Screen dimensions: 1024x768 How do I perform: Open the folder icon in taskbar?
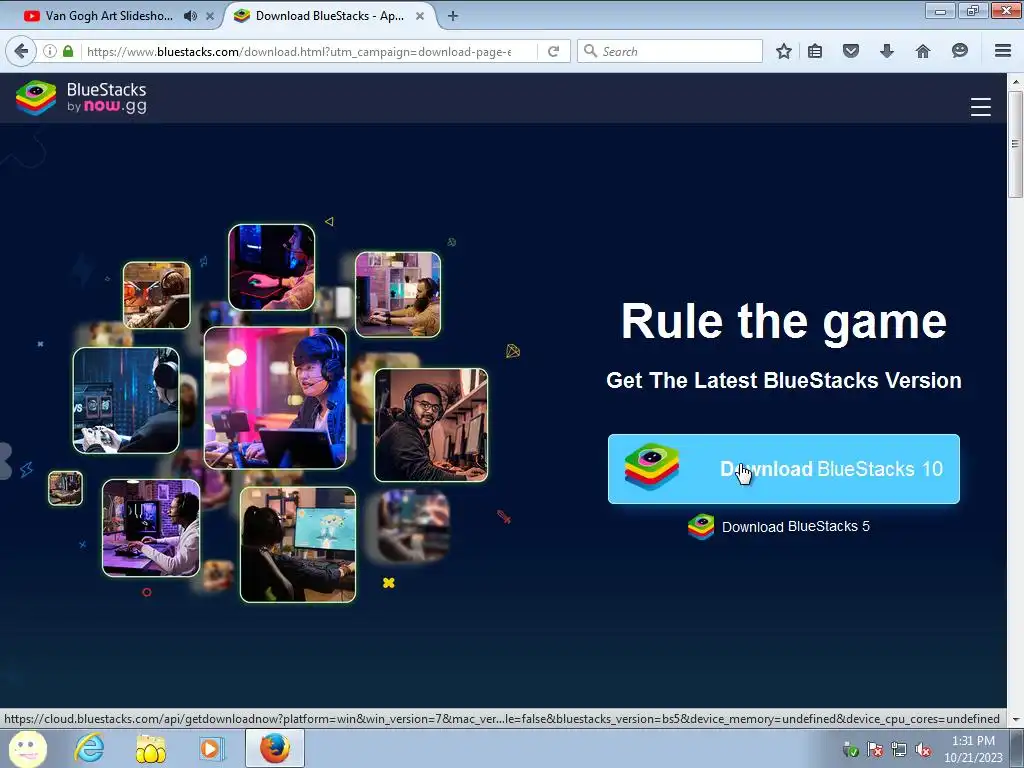pyautogui.click(x=150, y=749)
